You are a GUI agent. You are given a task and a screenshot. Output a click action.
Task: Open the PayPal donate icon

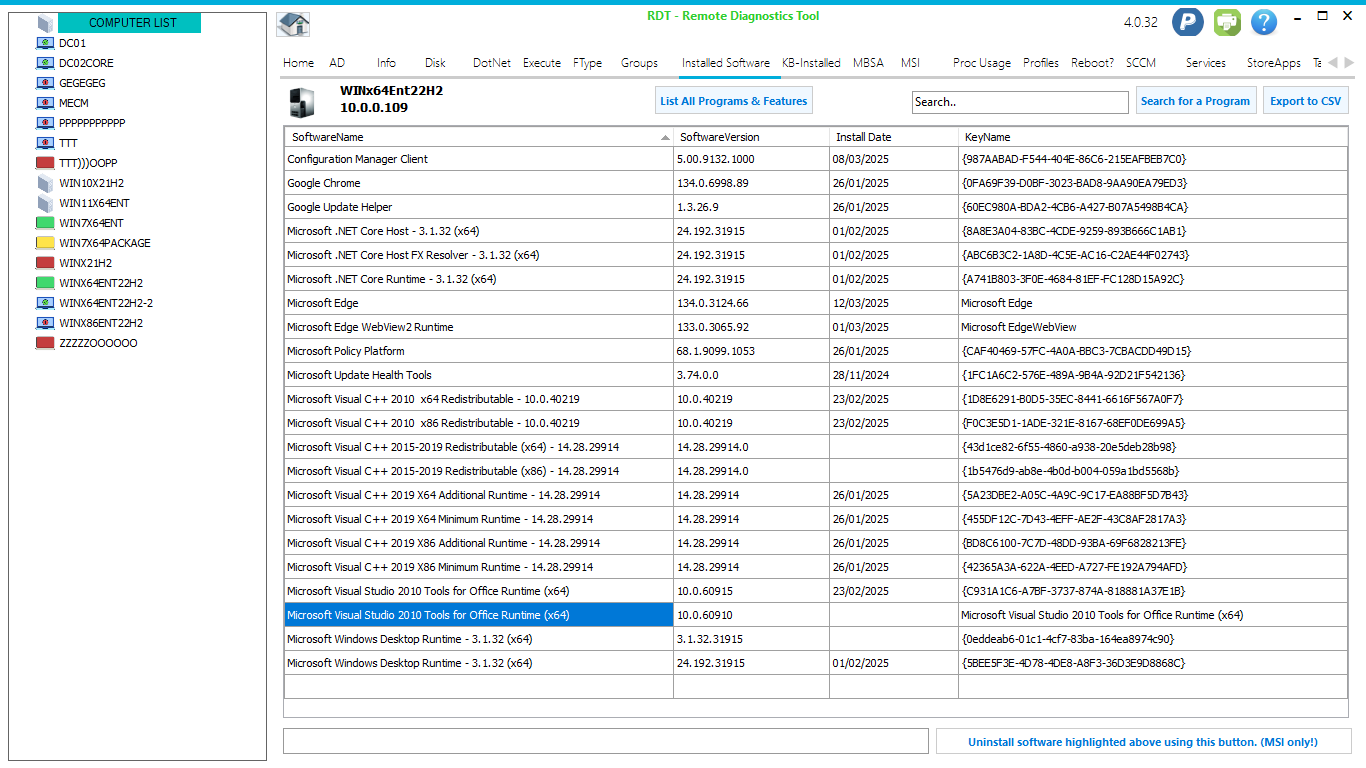point(1188,22)
